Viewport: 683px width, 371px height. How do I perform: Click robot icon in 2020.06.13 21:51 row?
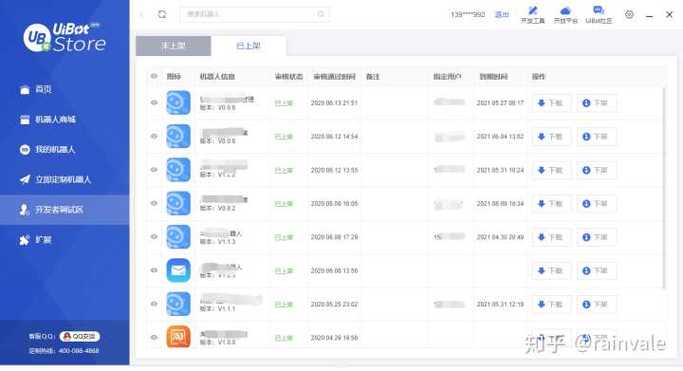(x=179, y=103)
